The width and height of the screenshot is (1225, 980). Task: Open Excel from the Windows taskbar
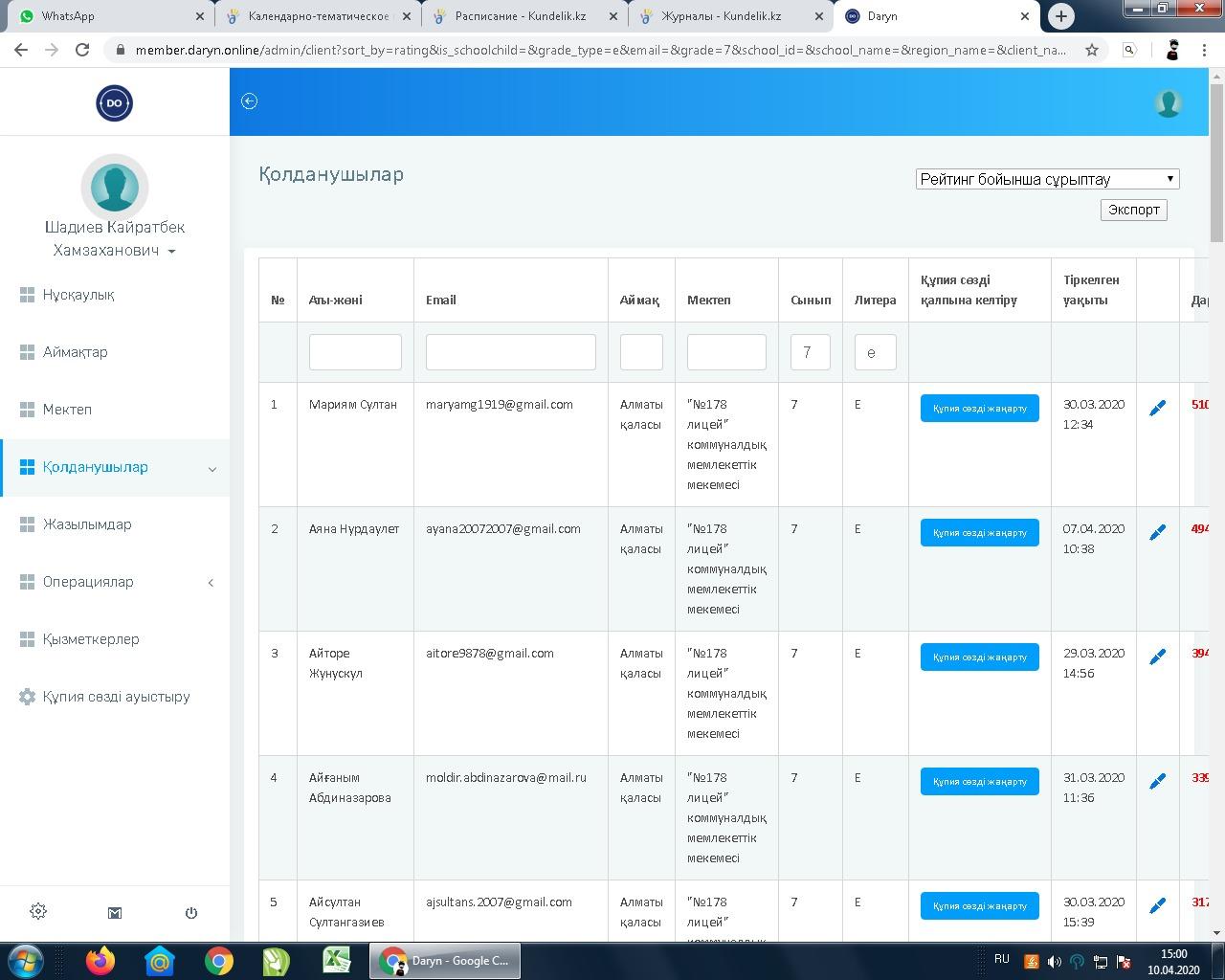tap(336, 960)
